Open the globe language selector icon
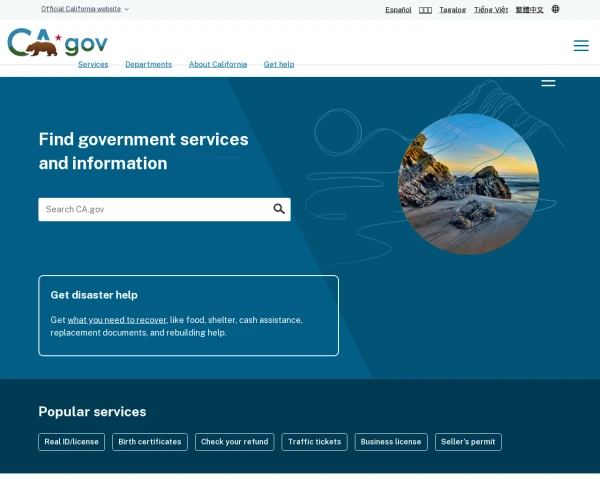Viewport: 600px width, 480px height. click(555, 9)
